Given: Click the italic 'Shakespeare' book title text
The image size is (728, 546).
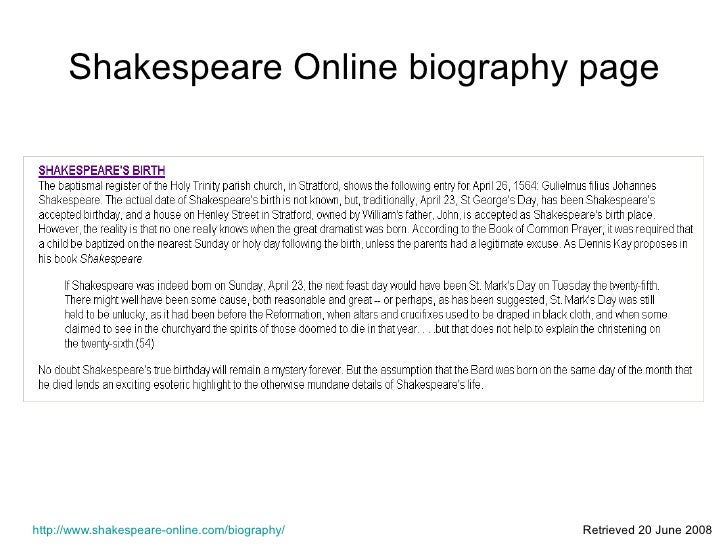Looking at the screenshot, I should (x=111, y=259).
